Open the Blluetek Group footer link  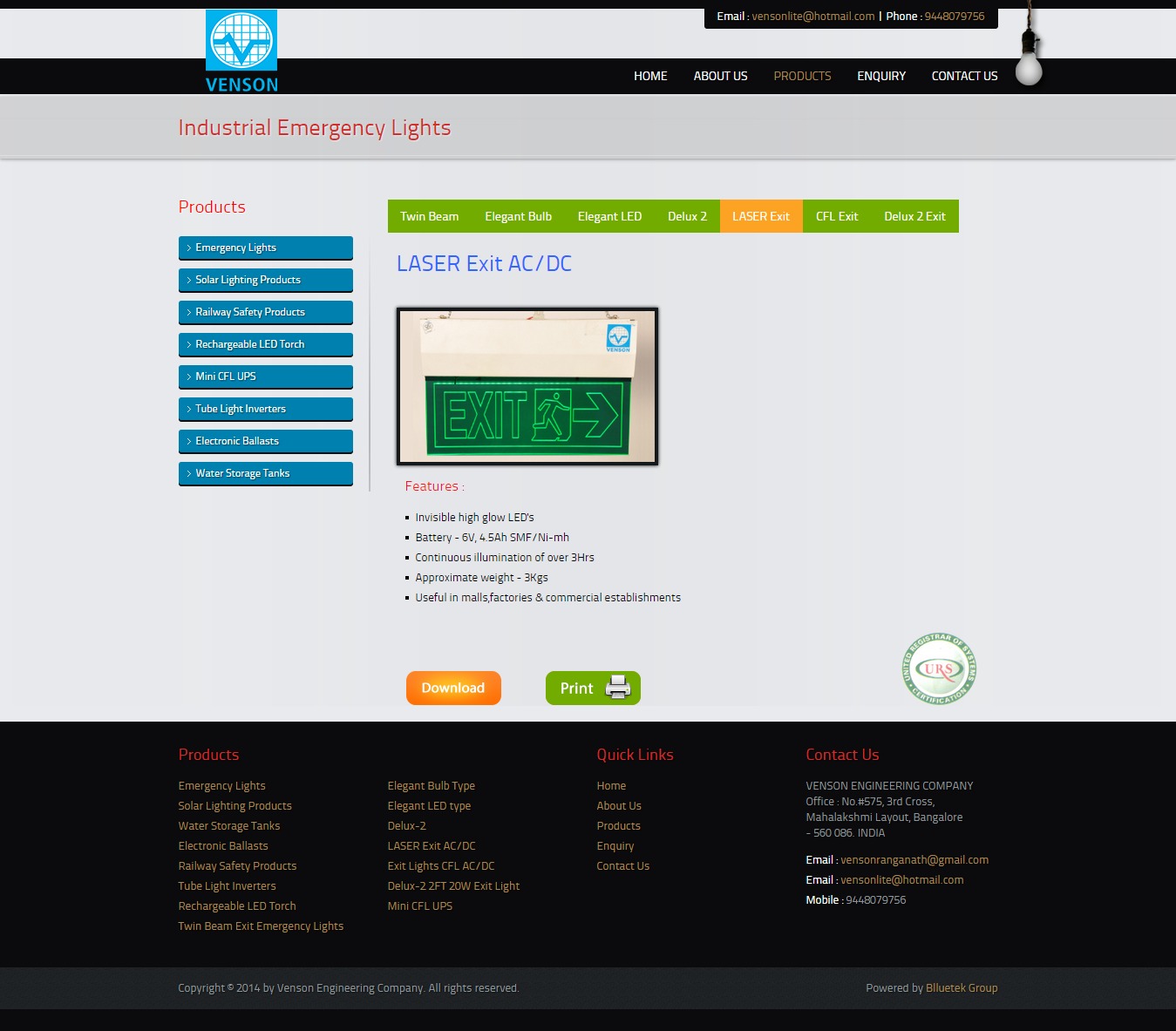pyautogui.click(x=961, y=987)
